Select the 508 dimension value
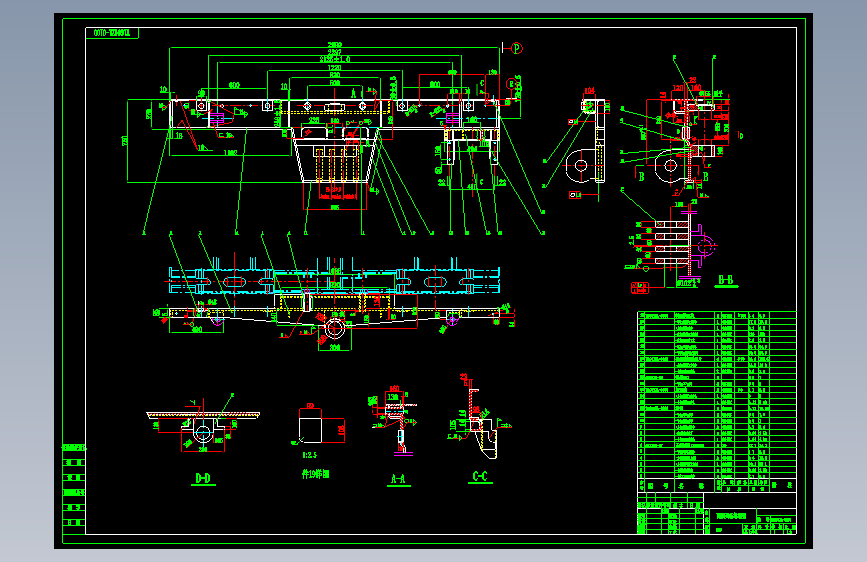The image size is (867, 562). 335,83
